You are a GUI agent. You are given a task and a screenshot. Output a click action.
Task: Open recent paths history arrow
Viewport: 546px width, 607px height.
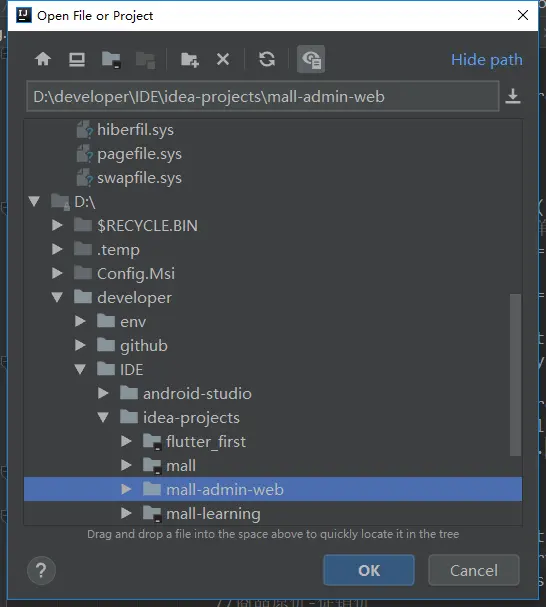coord(513,96)
